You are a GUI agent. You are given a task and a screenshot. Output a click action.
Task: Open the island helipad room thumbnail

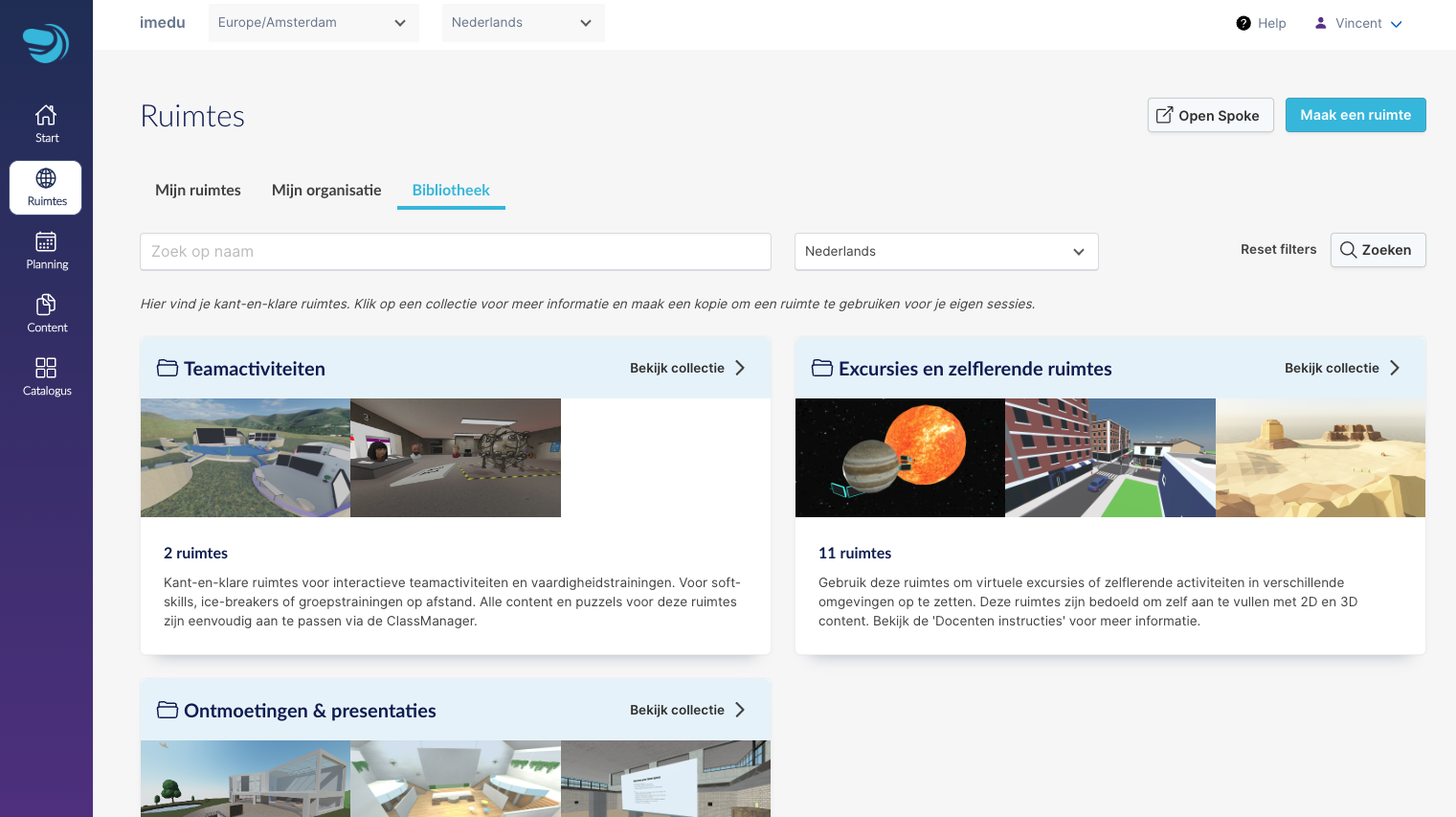(x=245, y=458)
